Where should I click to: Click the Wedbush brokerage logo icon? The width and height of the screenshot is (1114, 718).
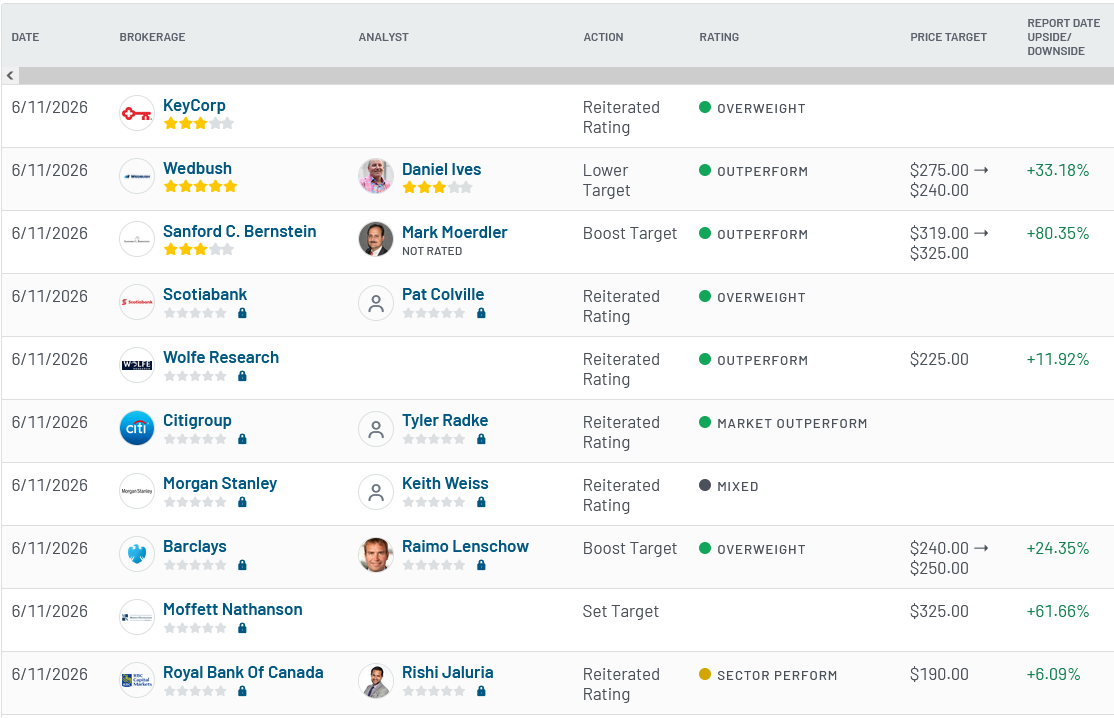[136, 176]
